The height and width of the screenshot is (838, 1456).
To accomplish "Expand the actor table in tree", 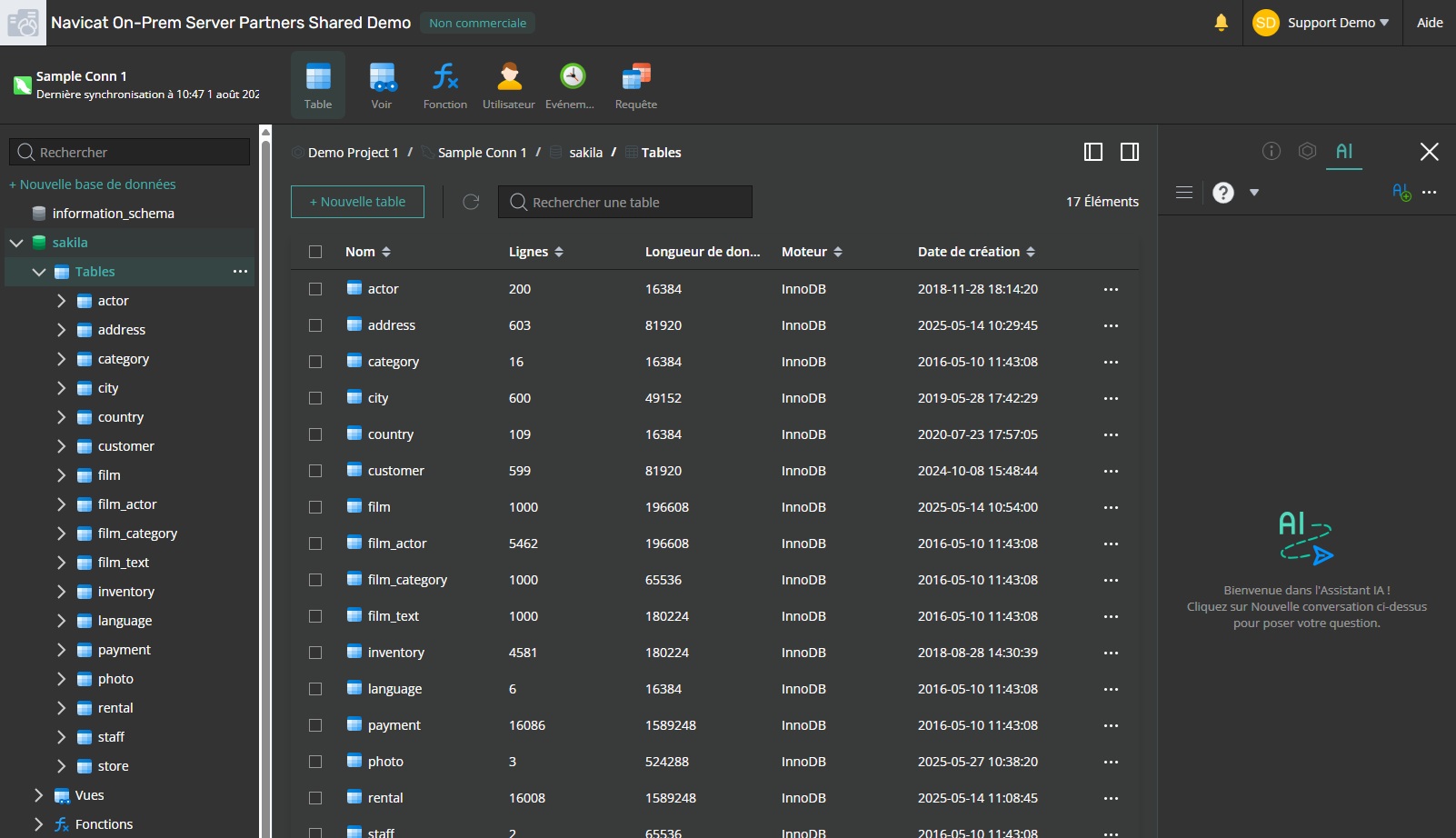I will tap(61, 301).
